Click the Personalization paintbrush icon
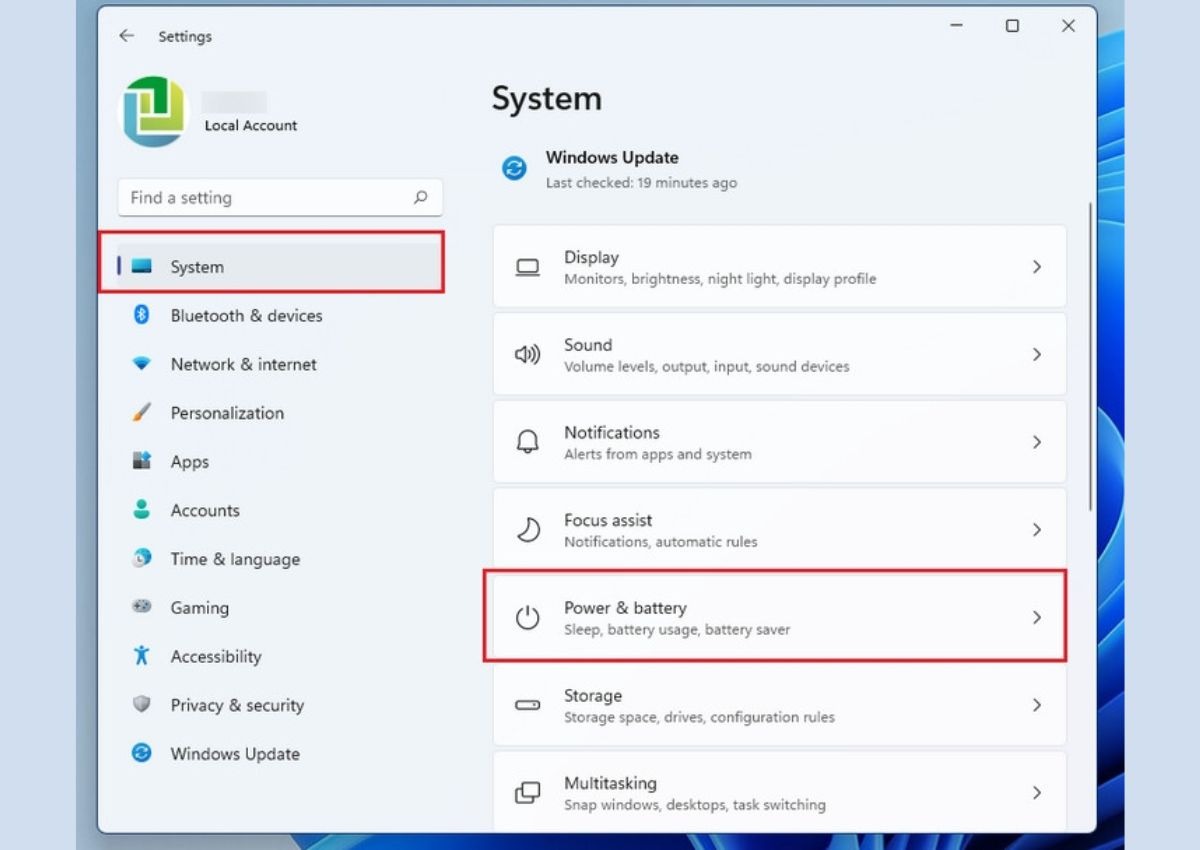 click(142, 412)
